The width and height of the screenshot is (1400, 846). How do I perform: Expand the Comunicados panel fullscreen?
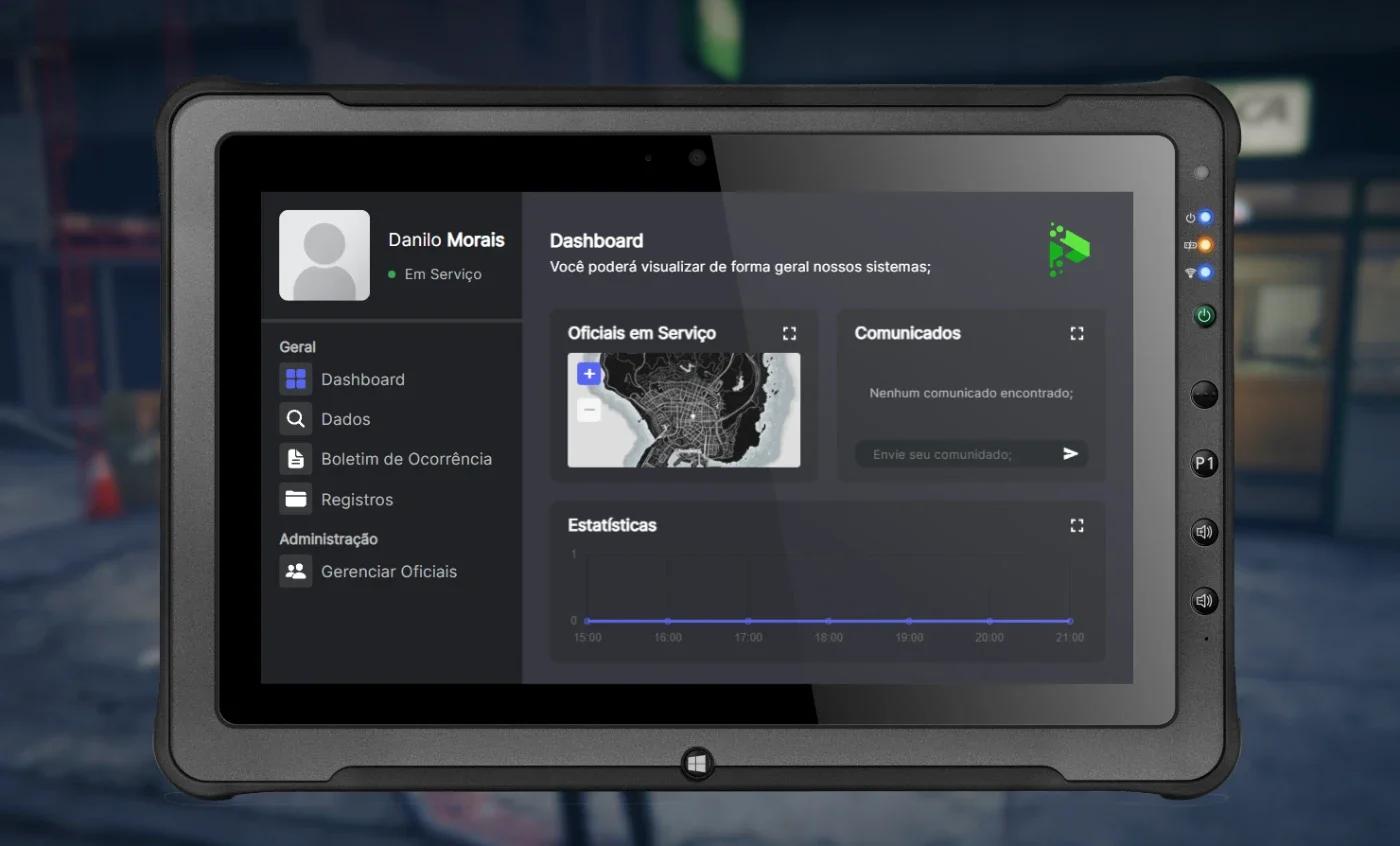(x=1077, y=333)
